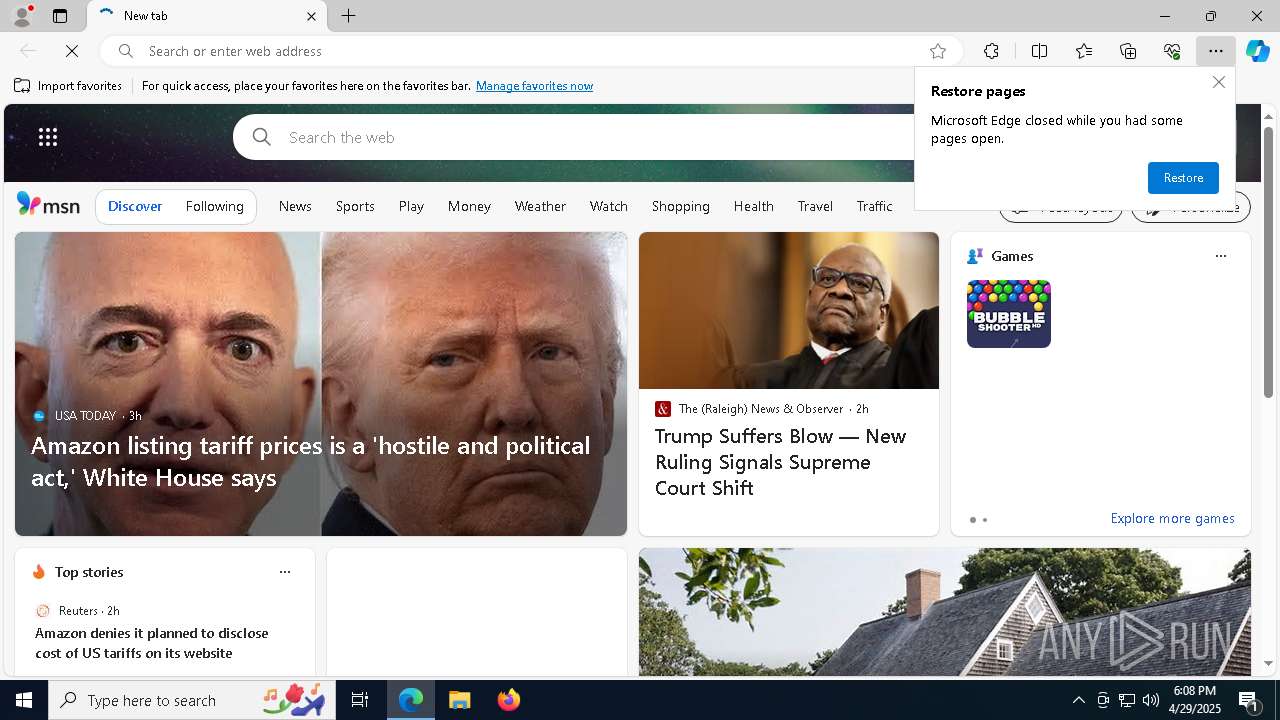This screenshot has height=720, width=1280.
Task: Open Settings and more menu
Action: 1216,51
